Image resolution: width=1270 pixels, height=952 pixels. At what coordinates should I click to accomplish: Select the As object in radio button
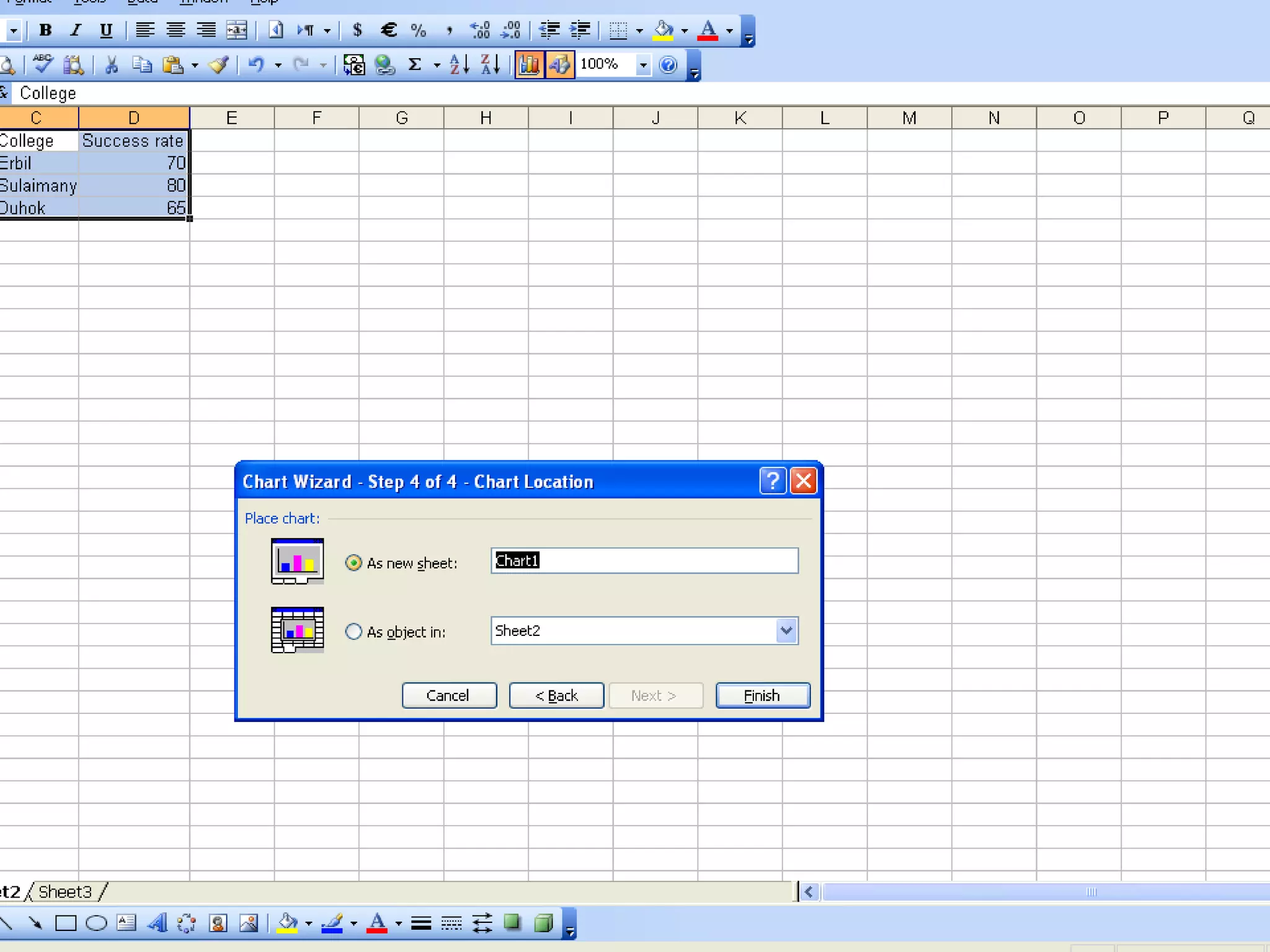[353, 632]
